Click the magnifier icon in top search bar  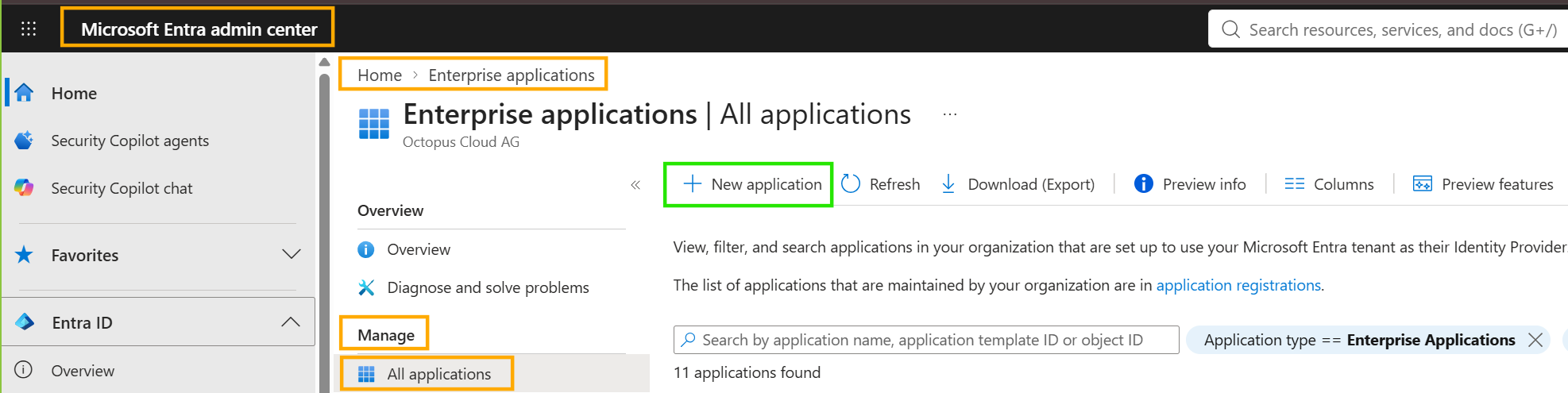pyautogui.click(x=1231, y=29)
